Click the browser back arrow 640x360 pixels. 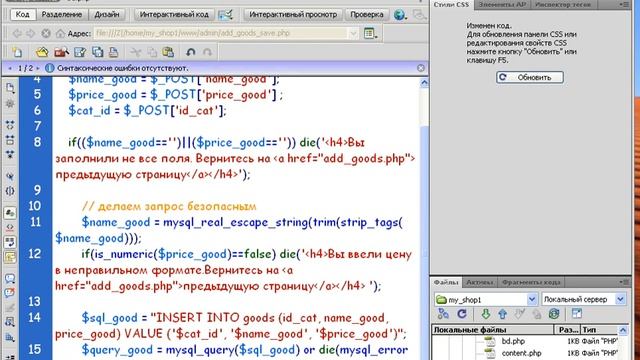pyautogui.click(x=17, y=33)
